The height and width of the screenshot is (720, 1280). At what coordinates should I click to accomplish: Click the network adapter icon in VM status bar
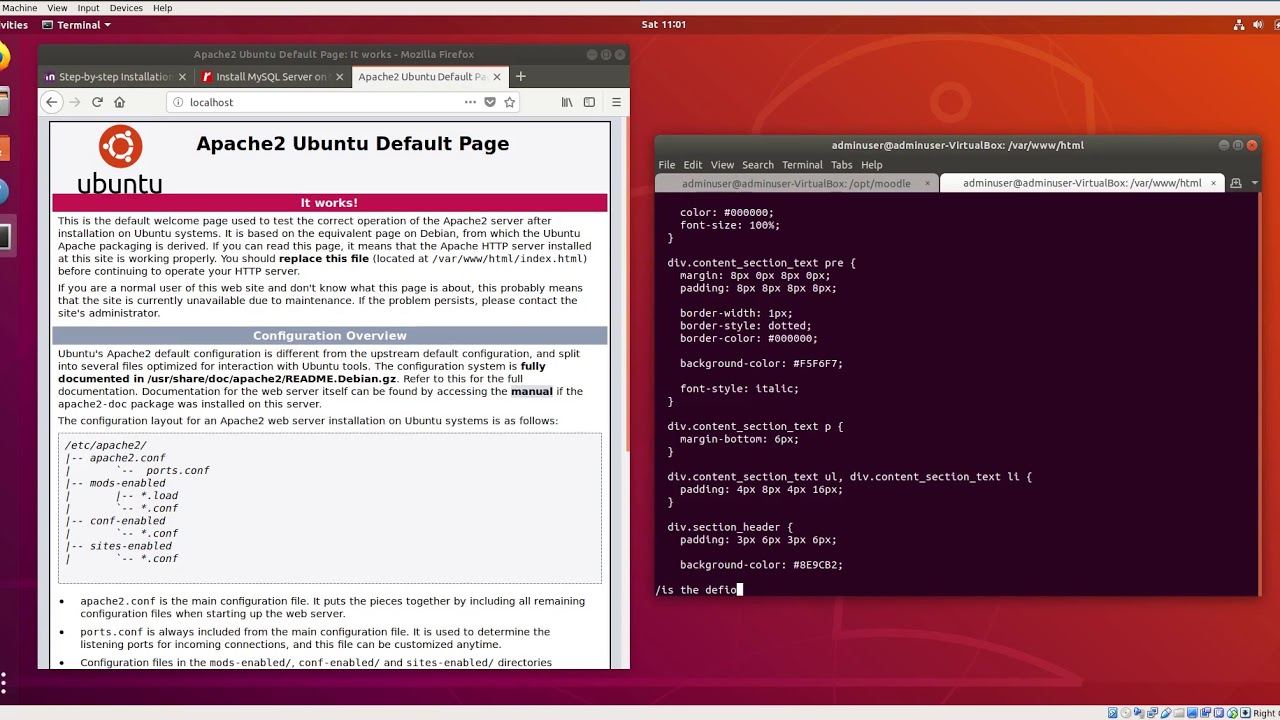[x=1152, y=712]
